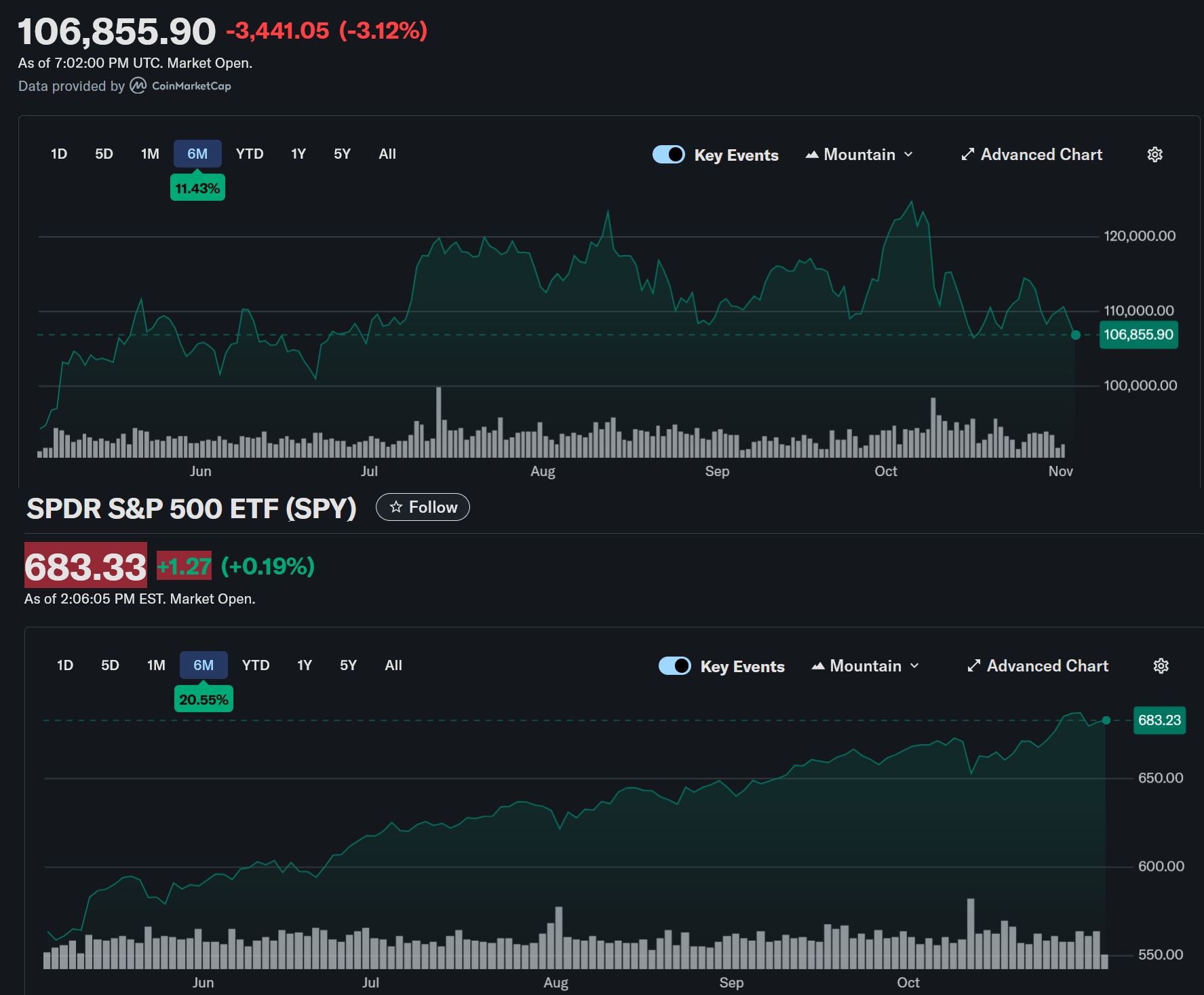Screen dimensions: 1204x995
Task: Expand Mountain chart-type chevron on SPY chart
Action: 914,666
